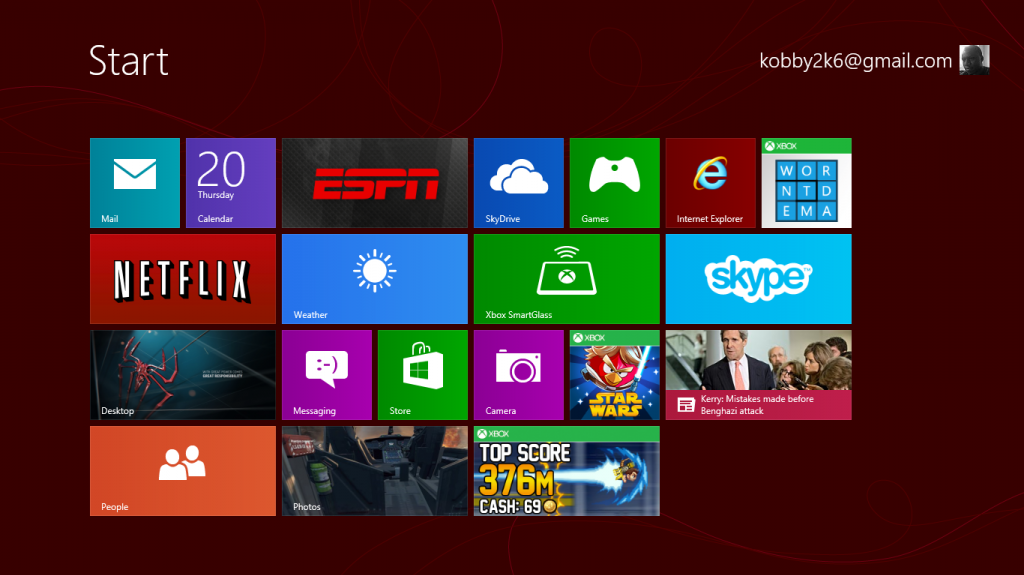Open the Calendar tile showing 20 Thursday
1024x575 pixels.
(x=231, y=183)
